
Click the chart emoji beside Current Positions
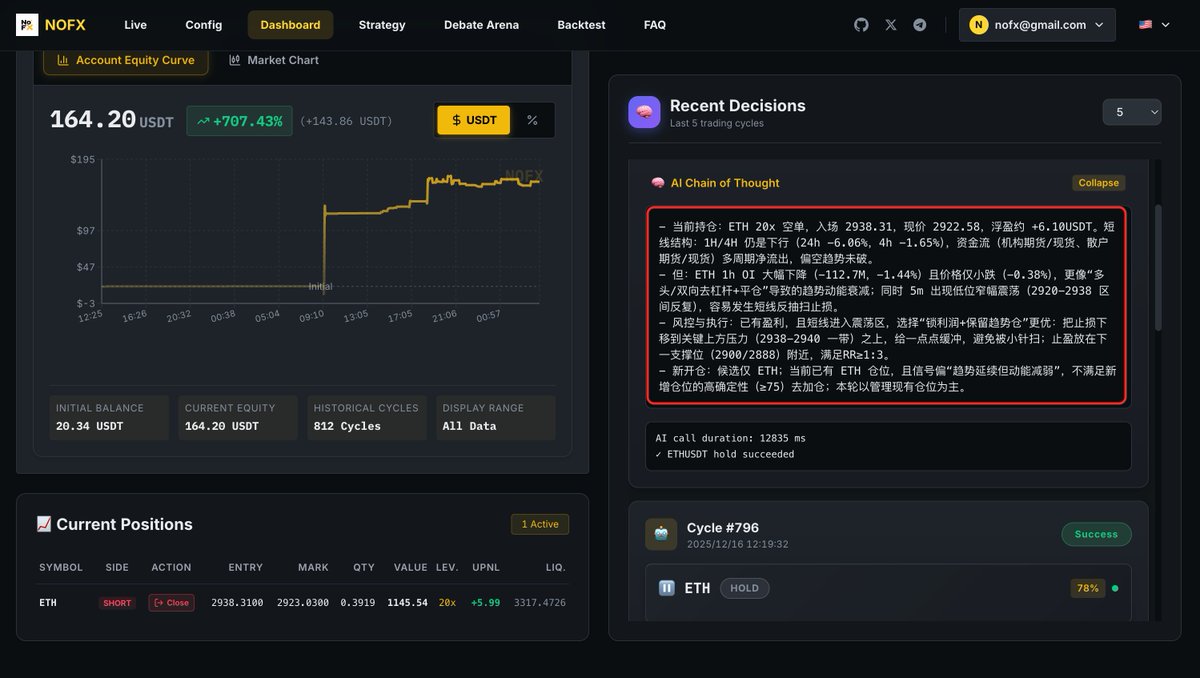43,524
